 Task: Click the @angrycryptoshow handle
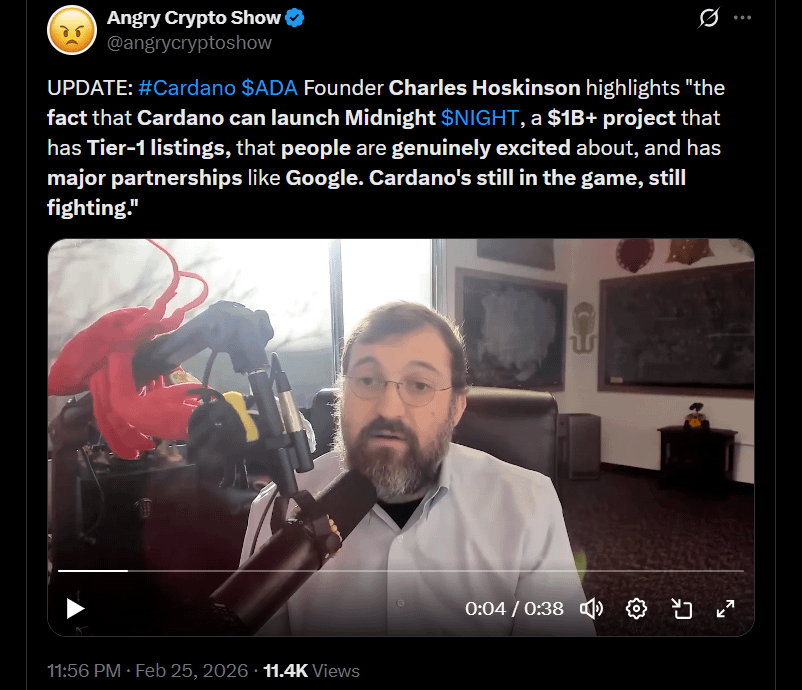(x=189, y=43)
